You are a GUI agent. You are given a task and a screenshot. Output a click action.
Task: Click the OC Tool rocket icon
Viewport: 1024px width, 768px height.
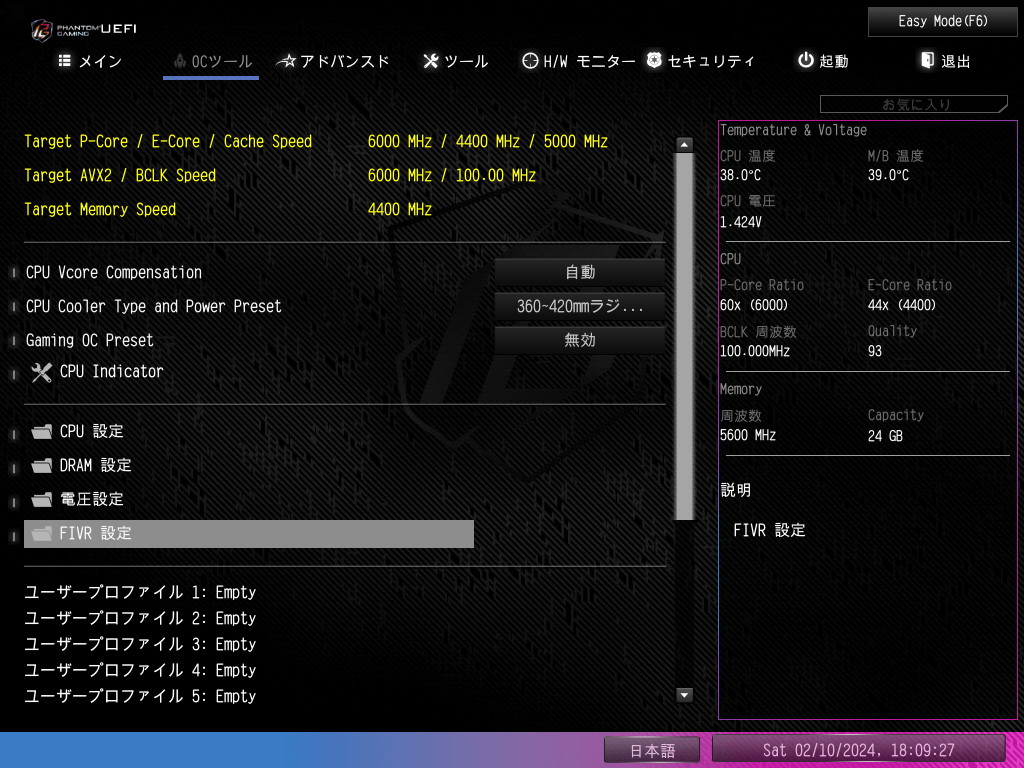click(x=180, y=61)
